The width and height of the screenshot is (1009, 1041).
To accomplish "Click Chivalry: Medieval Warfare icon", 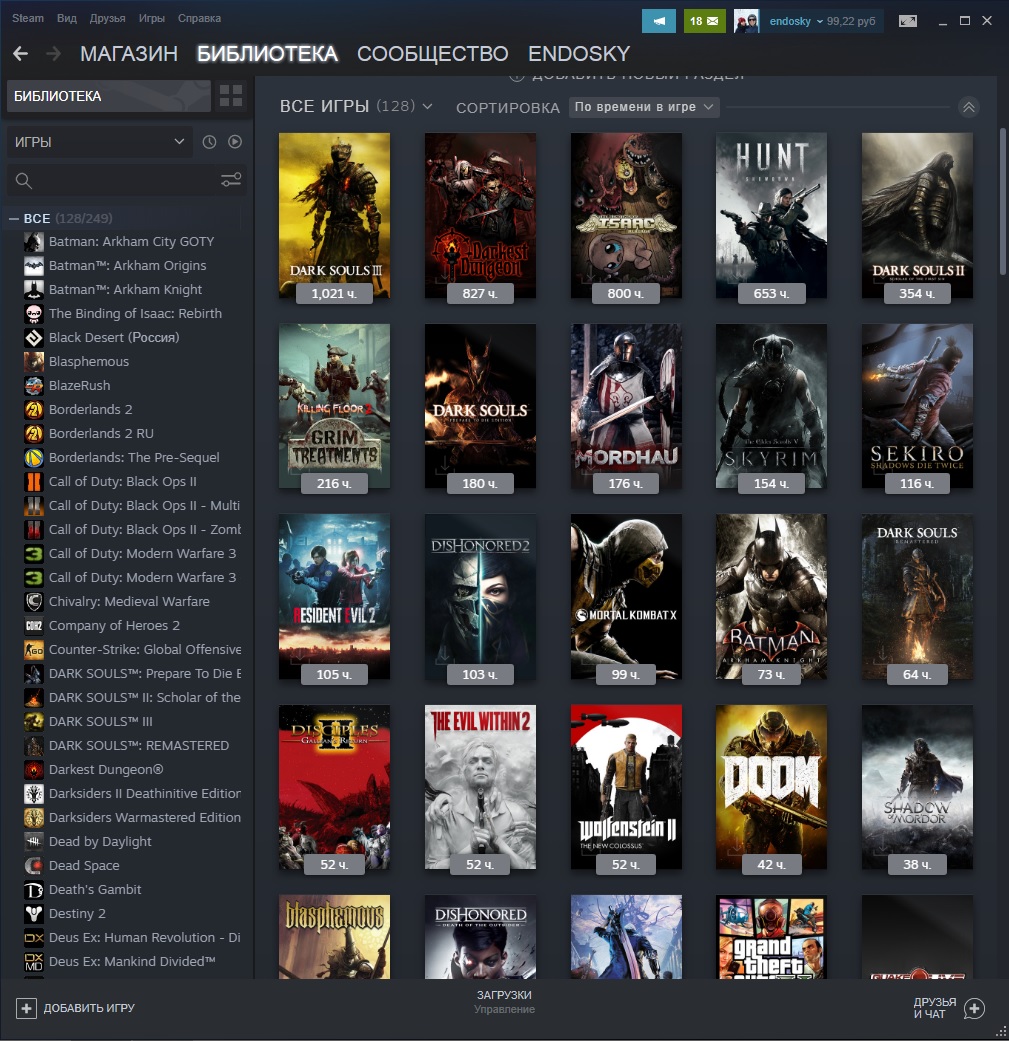I will (34, 601).
